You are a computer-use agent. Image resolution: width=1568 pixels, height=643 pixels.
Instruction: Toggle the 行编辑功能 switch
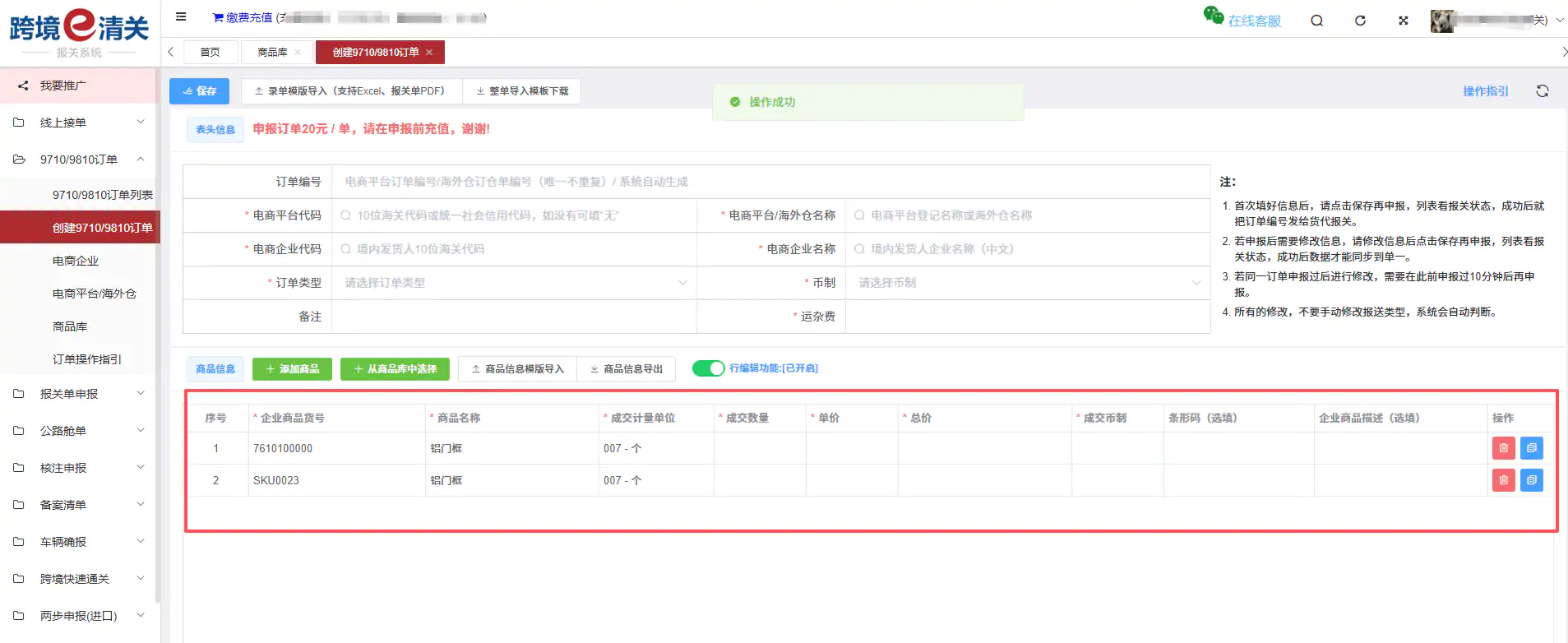[708, 368]
